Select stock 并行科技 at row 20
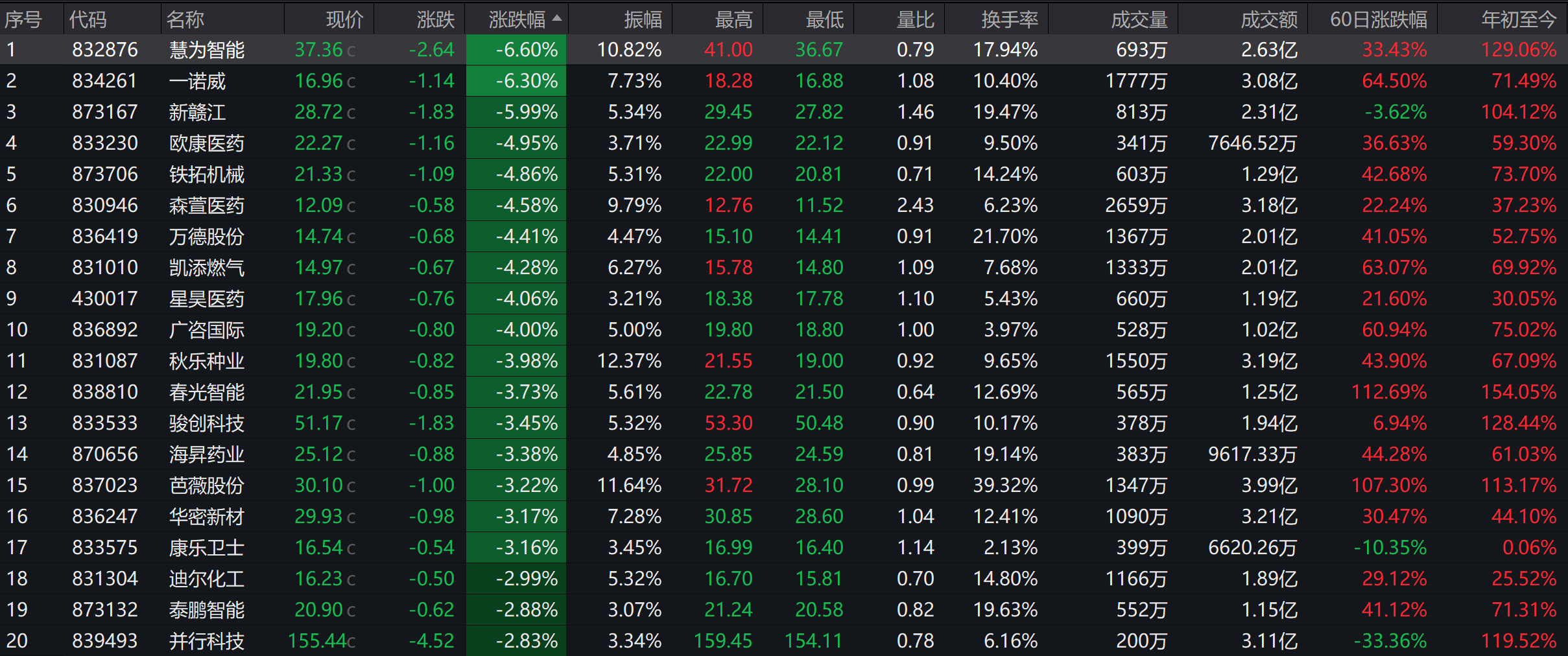 [784, 640]
